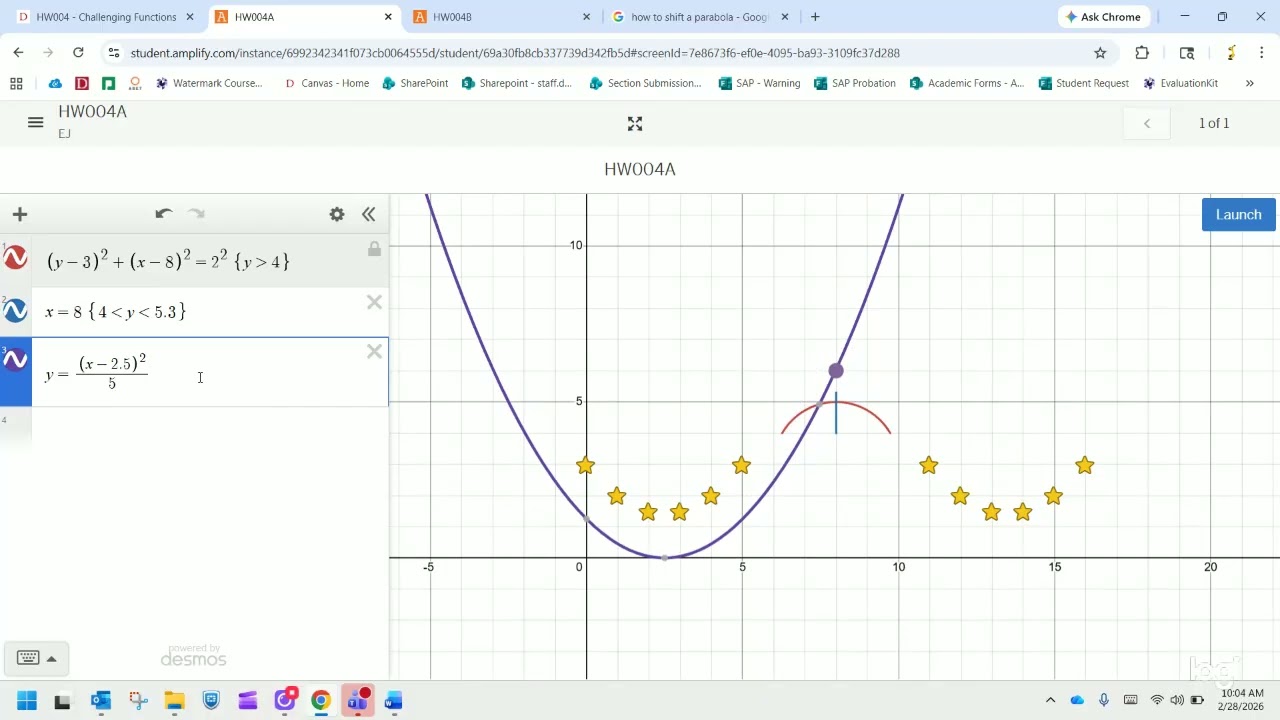Reload the current page

(x=78, y=53)
